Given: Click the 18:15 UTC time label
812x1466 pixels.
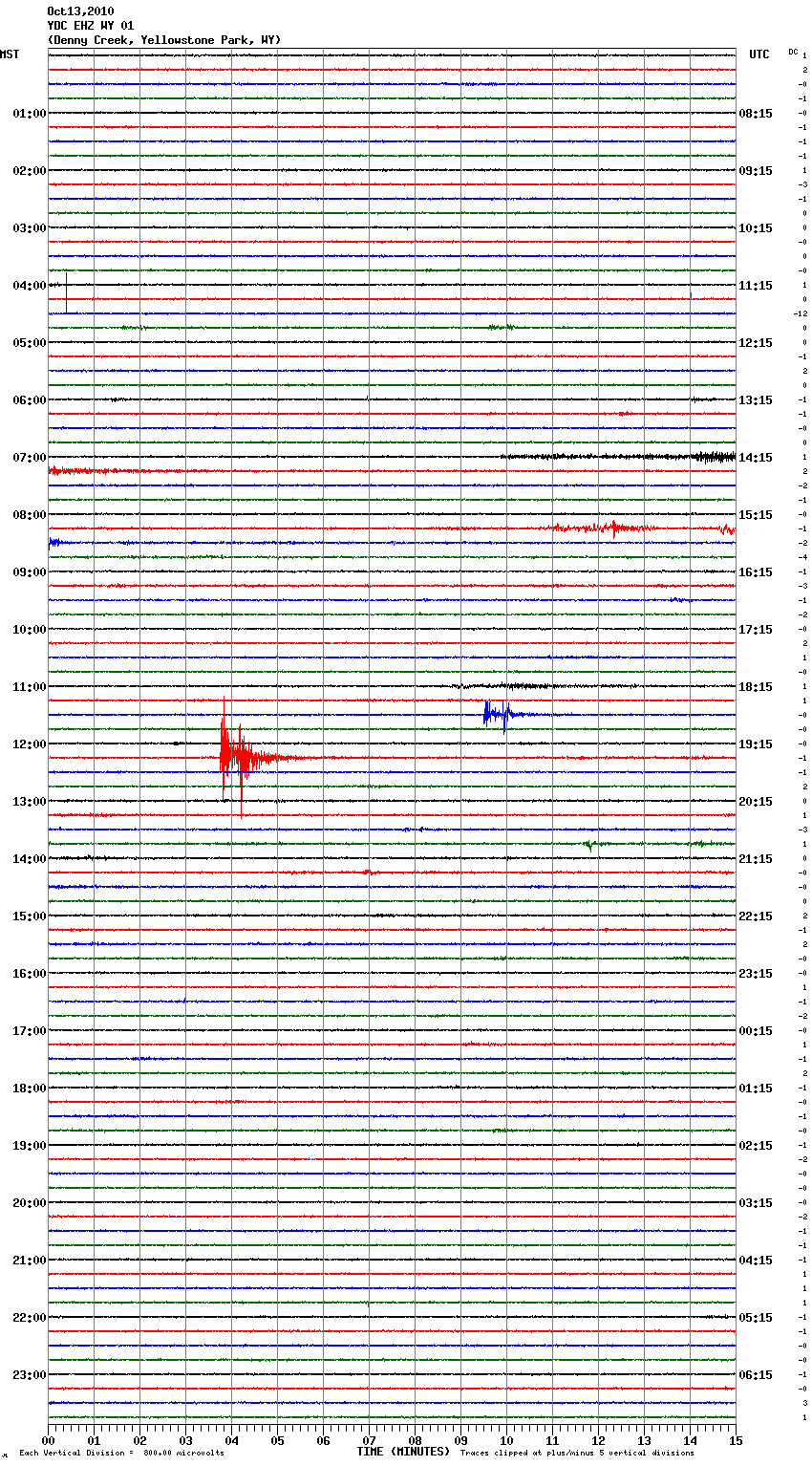Looking at the screenshot, I should [756, 687].
